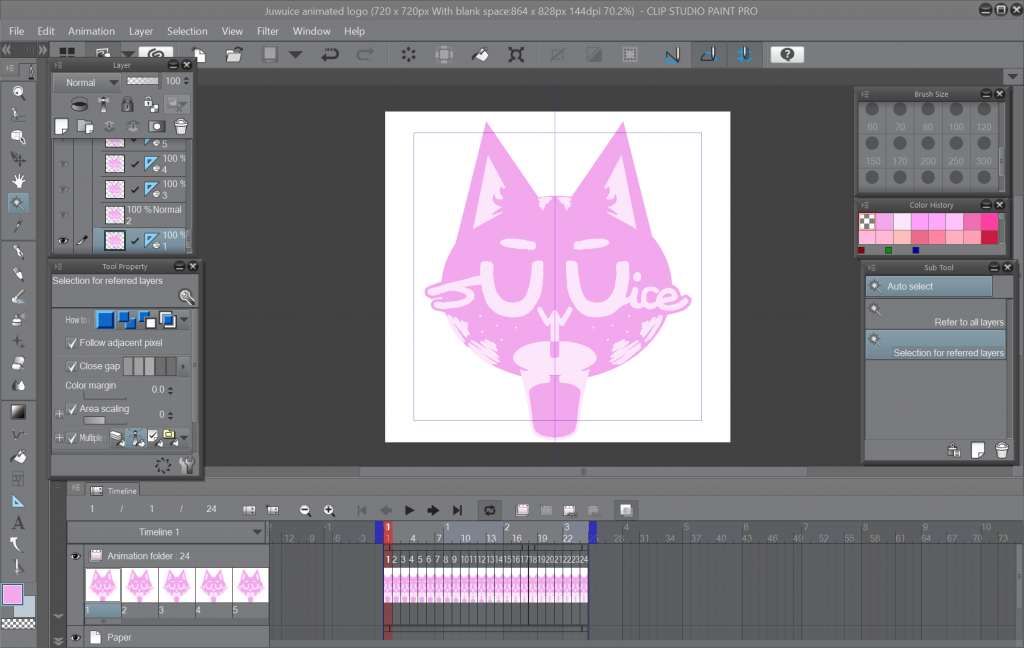The height and width of the screenshot is (648, 1024).
Task: Toggle loop playback in the Timeline
Action: [x=488, y=510]
